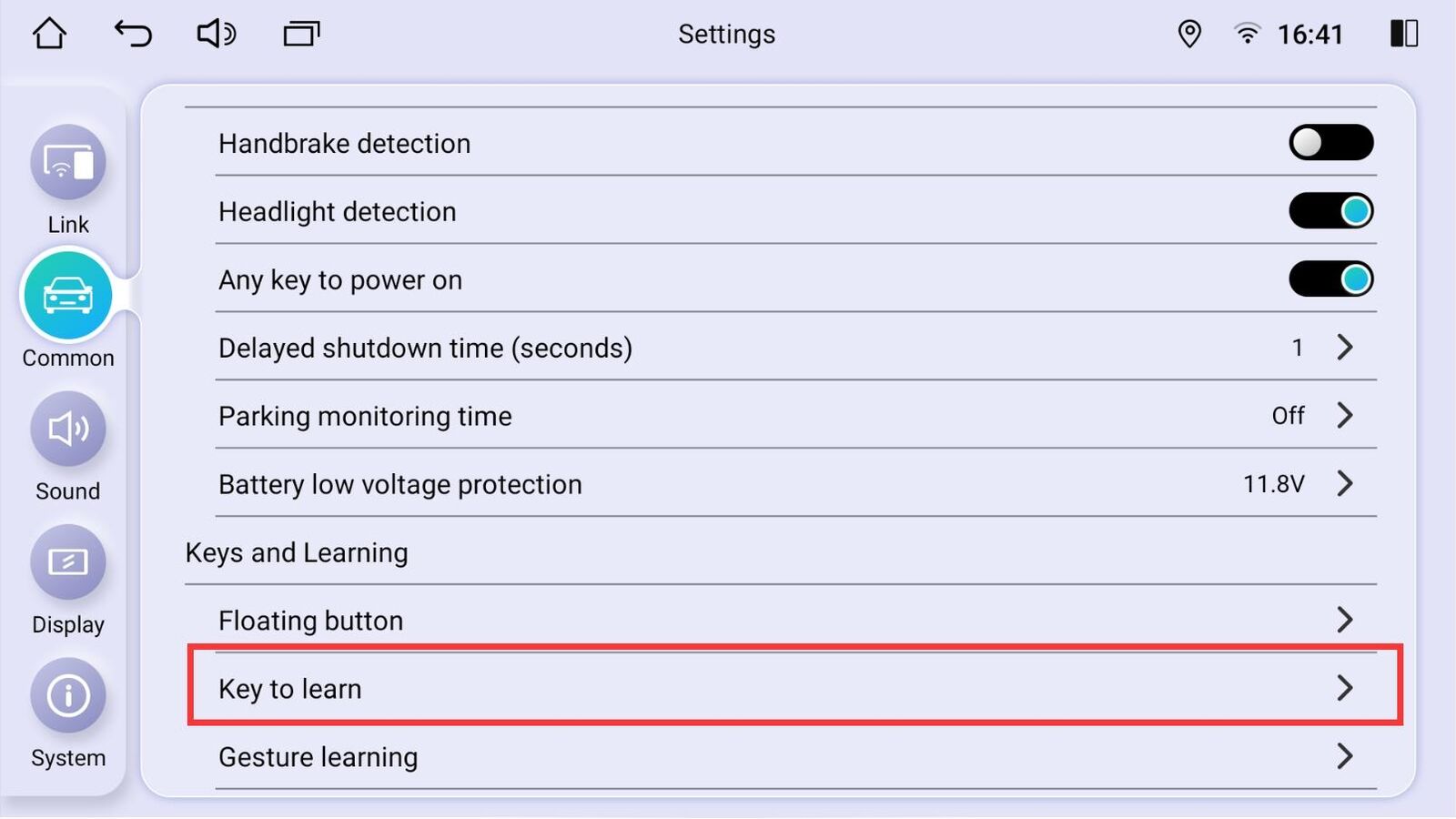1456x819 pixels.
Task: Disable Headlight detection
Action: 1331,210
